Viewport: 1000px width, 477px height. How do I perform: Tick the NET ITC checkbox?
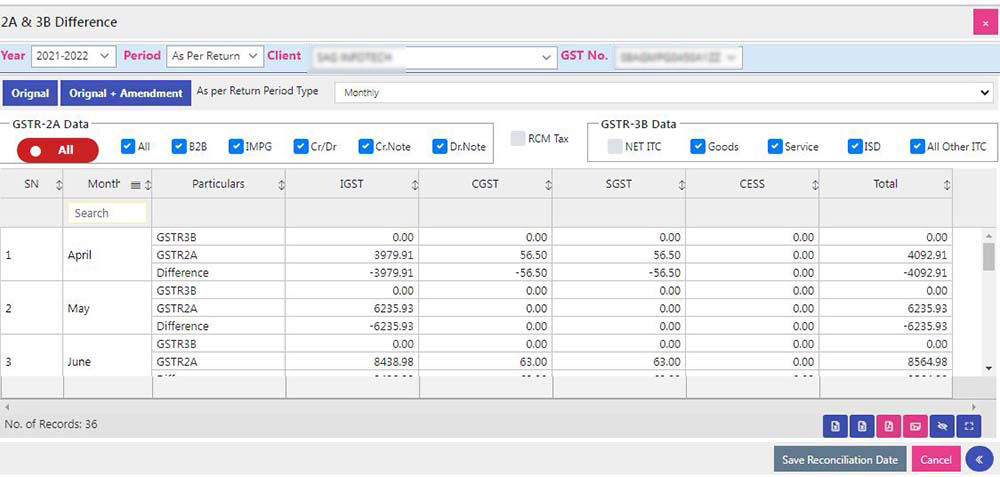tap(615, 146)
